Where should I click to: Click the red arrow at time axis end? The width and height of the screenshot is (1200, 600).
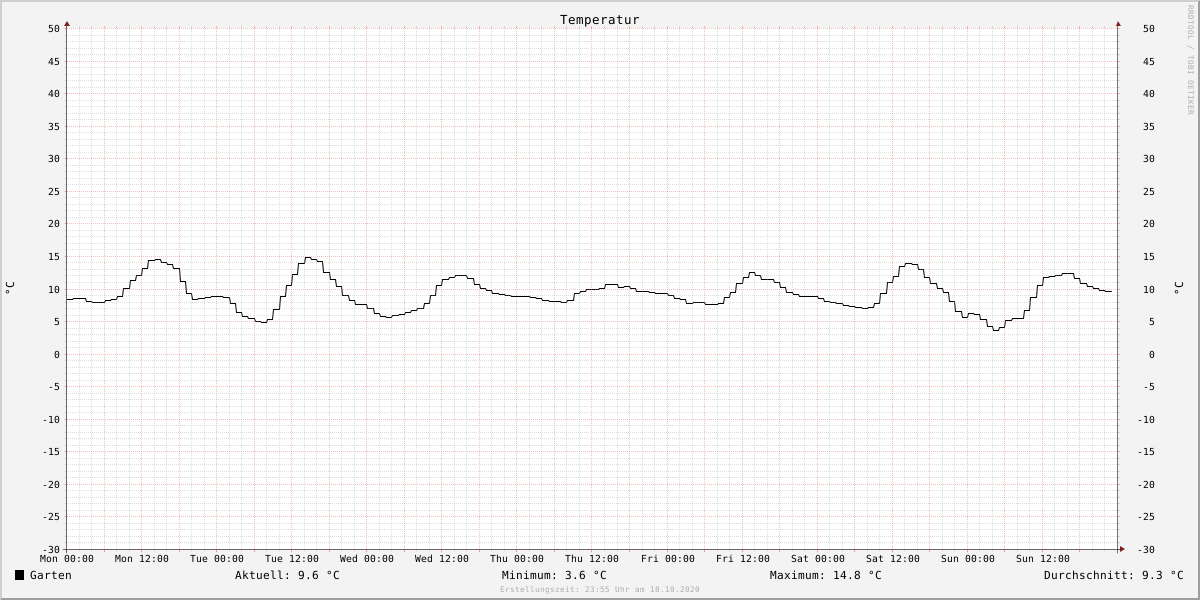coord(1122,549)
